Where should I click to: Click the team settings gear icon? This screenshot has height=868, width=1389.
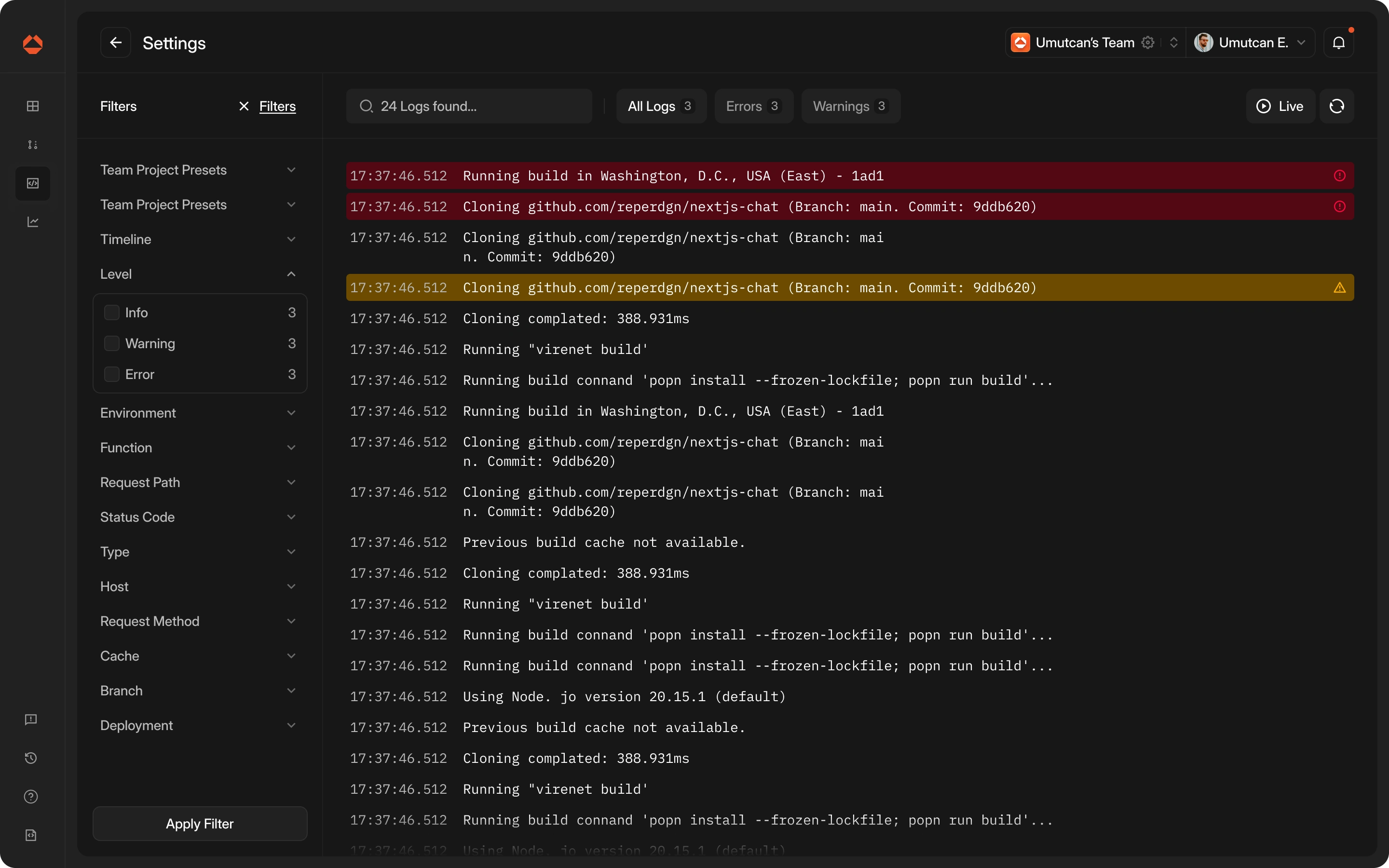pyautogui.click(x=1147, y=42)
